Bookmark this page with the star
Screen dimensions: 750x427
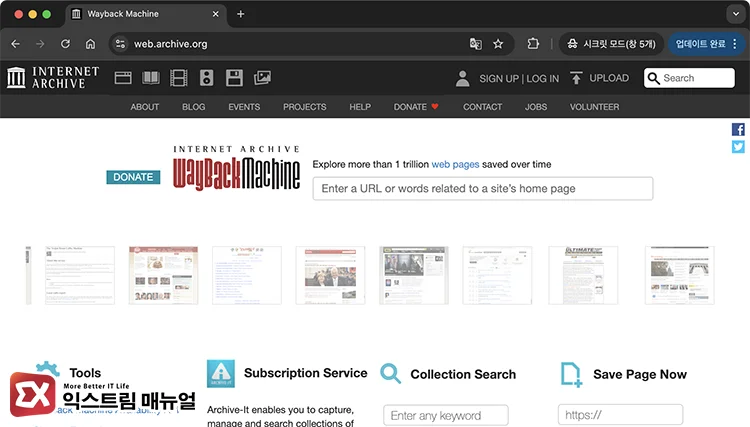(x=498, y=44)
